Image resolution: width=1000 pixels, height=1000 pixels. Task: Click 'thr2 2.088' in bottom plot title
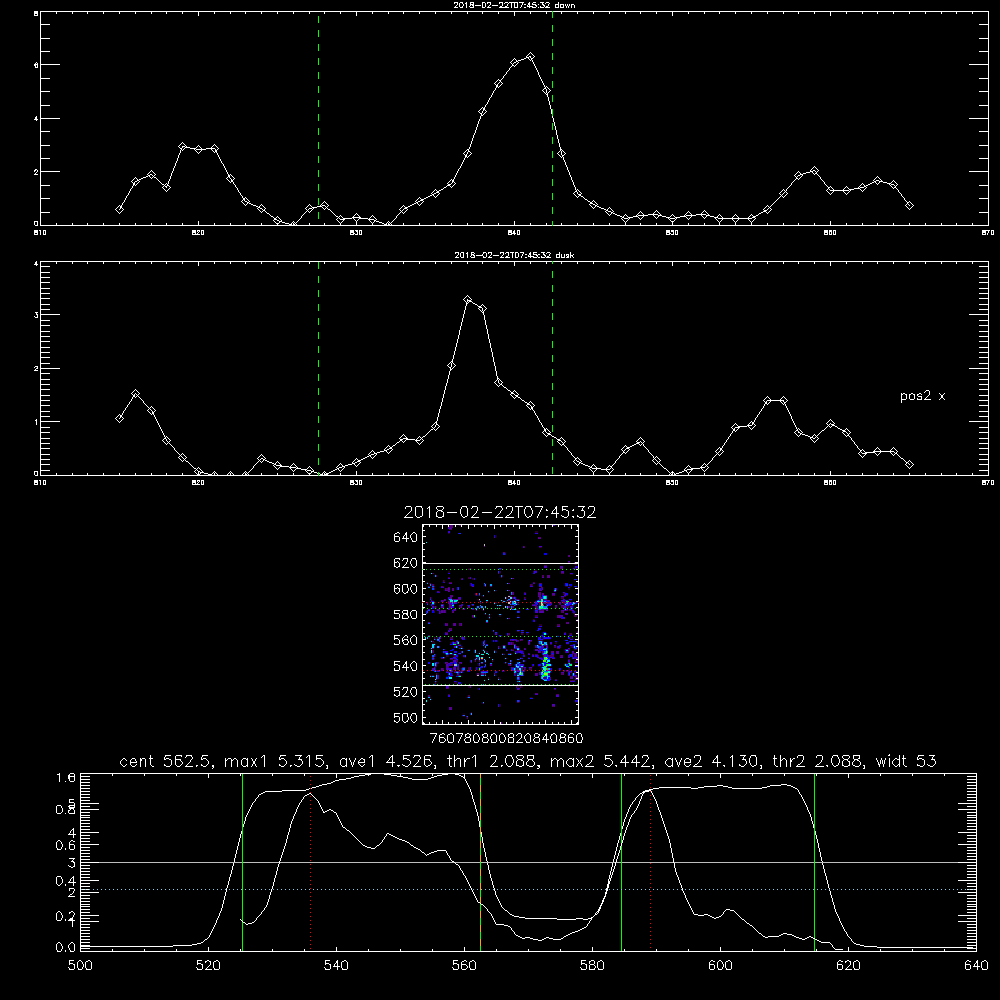(x=816, y=761)
